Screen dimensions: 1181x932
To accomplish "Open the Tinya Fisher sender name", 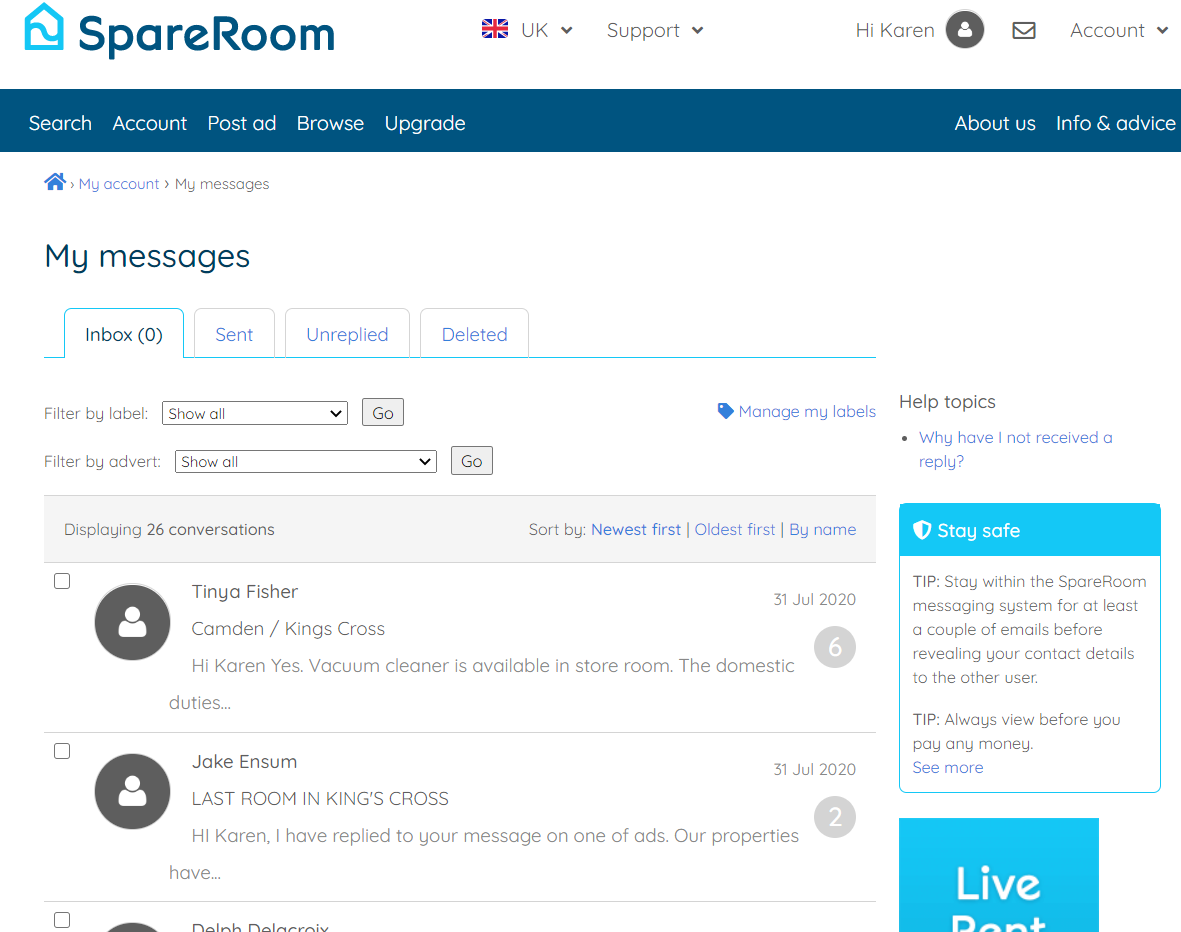I will click(x=245, y=591).
